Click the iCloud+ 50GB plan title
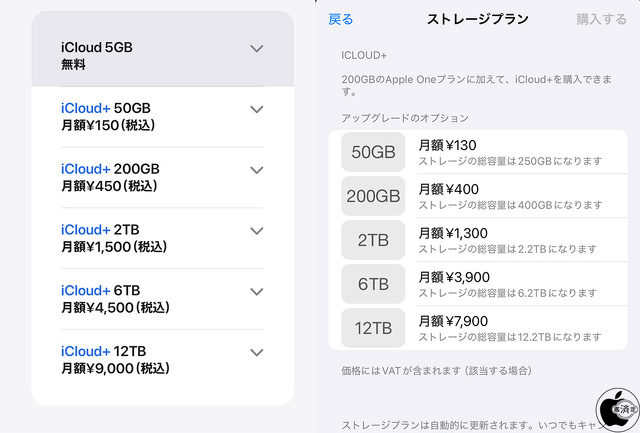 click(x=106, y=108)
